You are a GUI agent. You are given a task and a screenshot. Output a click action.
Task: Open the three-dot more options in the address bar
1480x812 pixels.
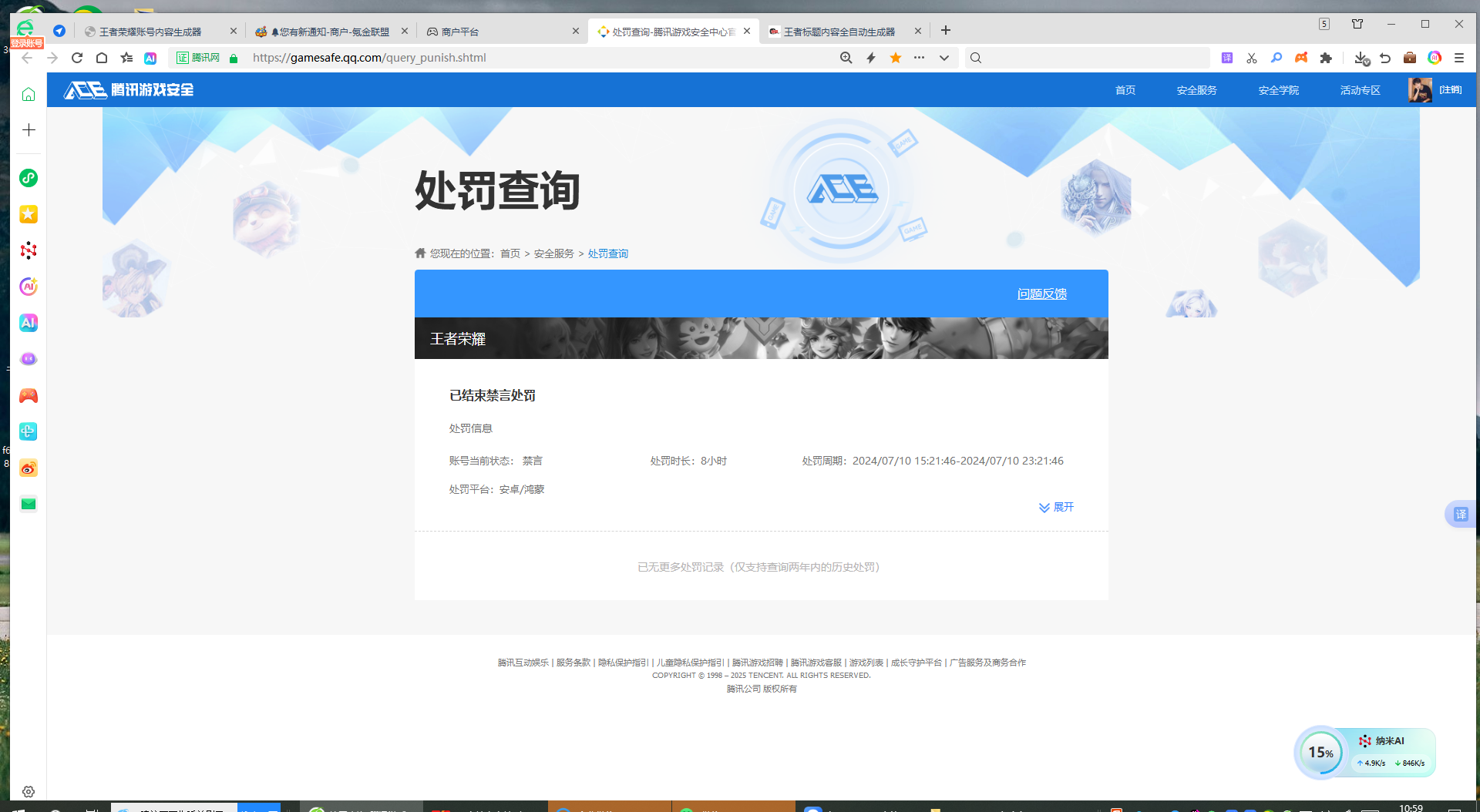click(x=920, y=58)
